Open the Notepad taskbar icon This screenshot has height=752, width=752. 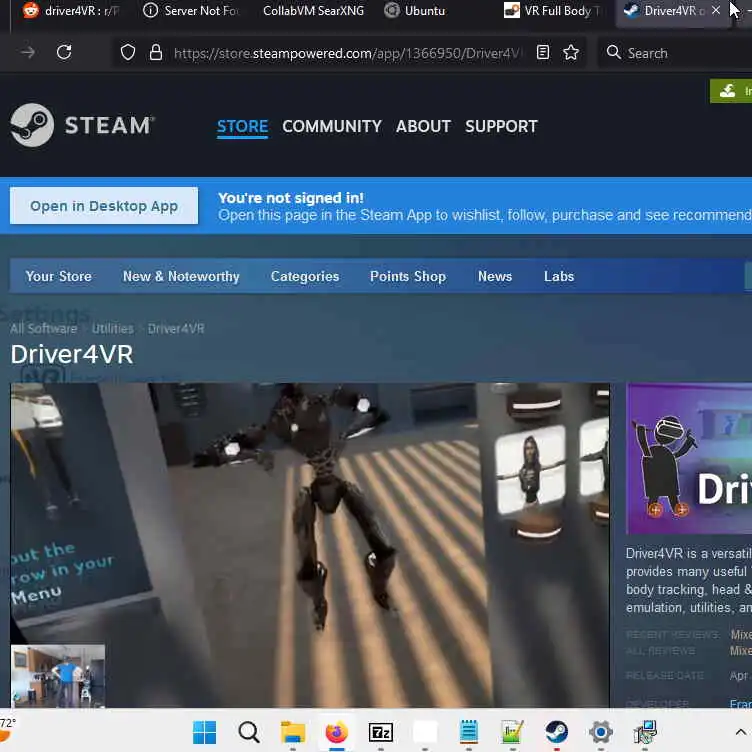pos(469,732)
